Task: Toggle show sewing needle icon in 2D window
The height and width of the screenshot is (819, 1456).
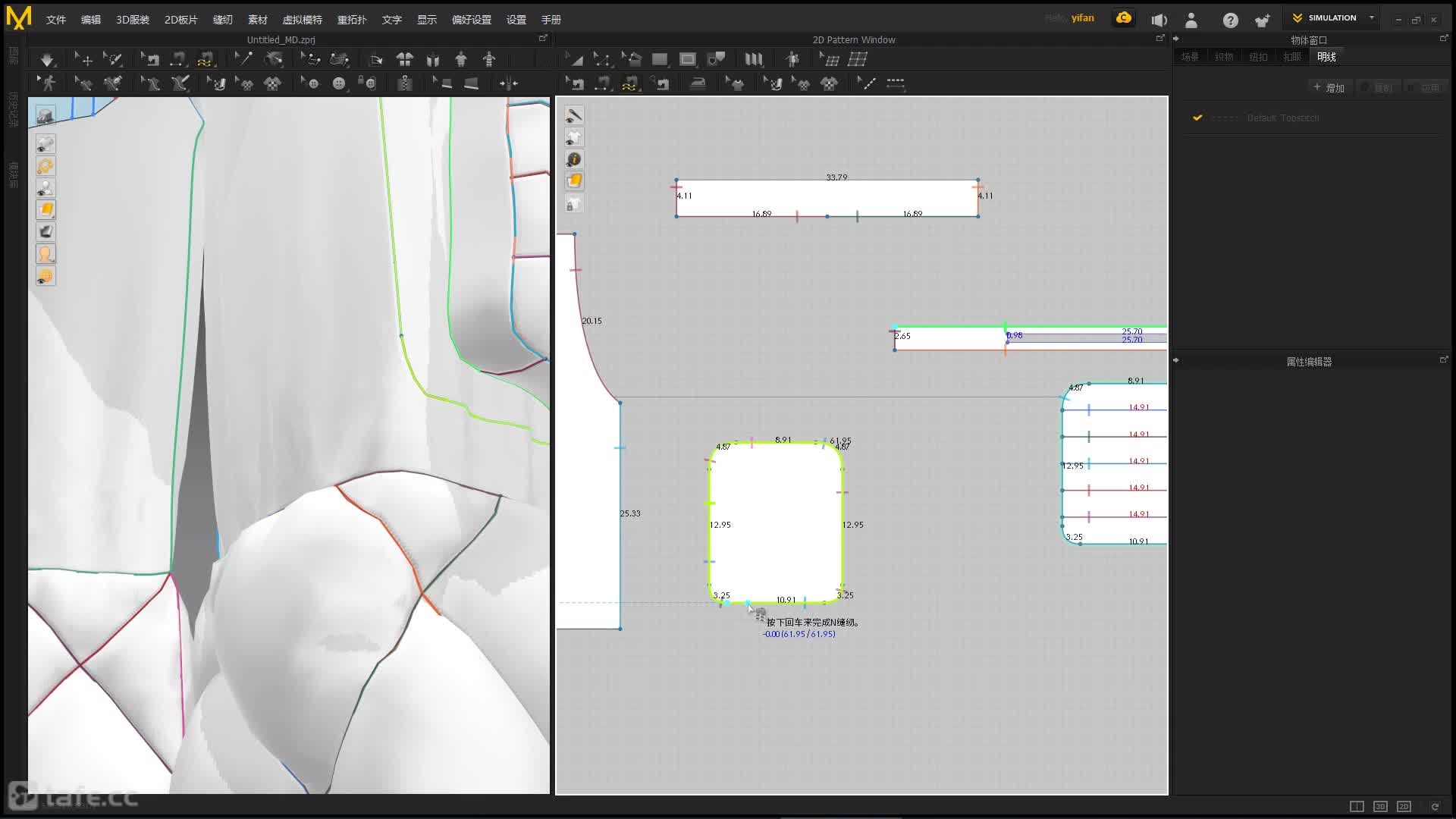Action: pos(574,115)
